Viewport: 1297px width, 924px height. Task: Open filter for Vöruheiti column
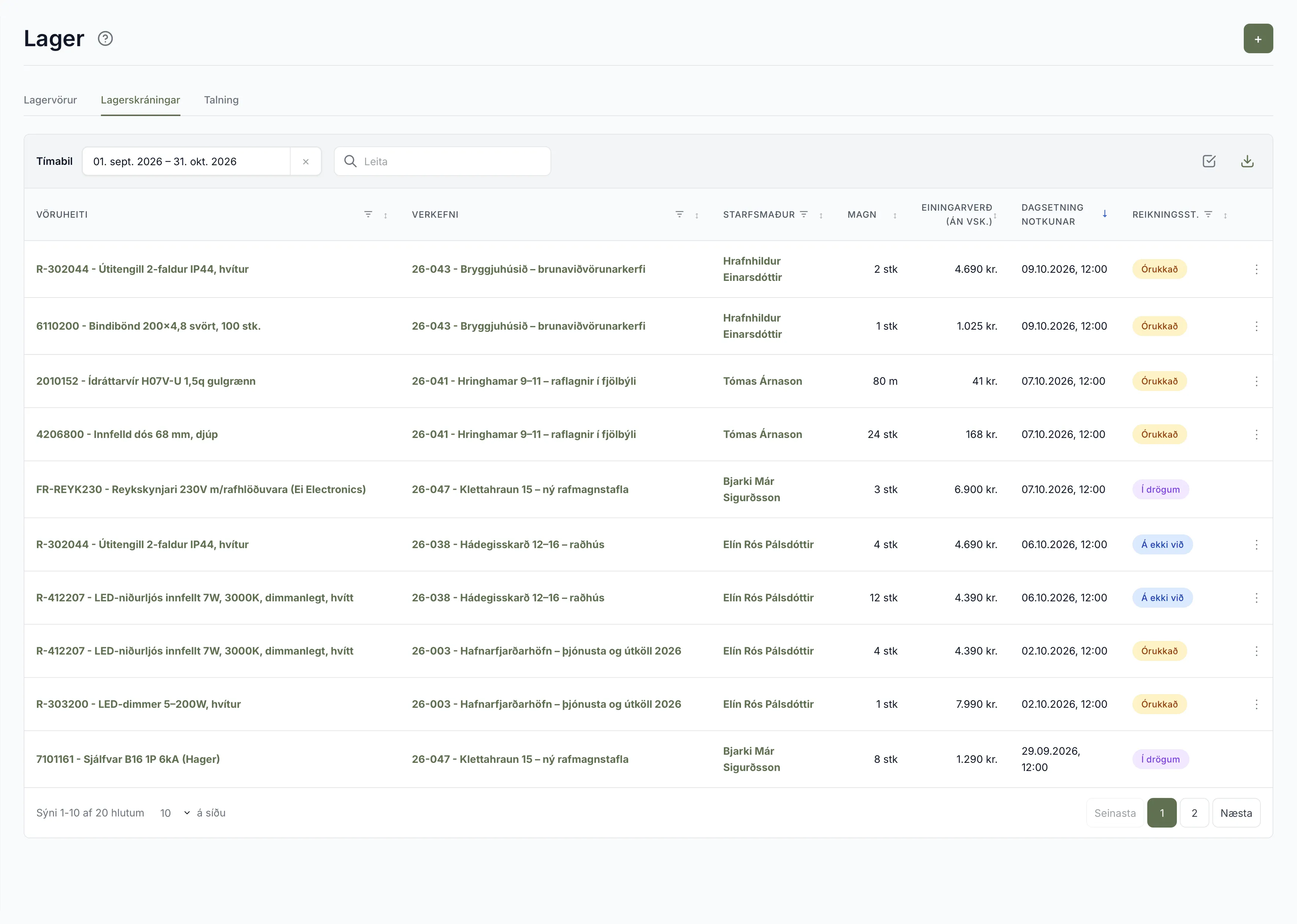click(368, 214)
